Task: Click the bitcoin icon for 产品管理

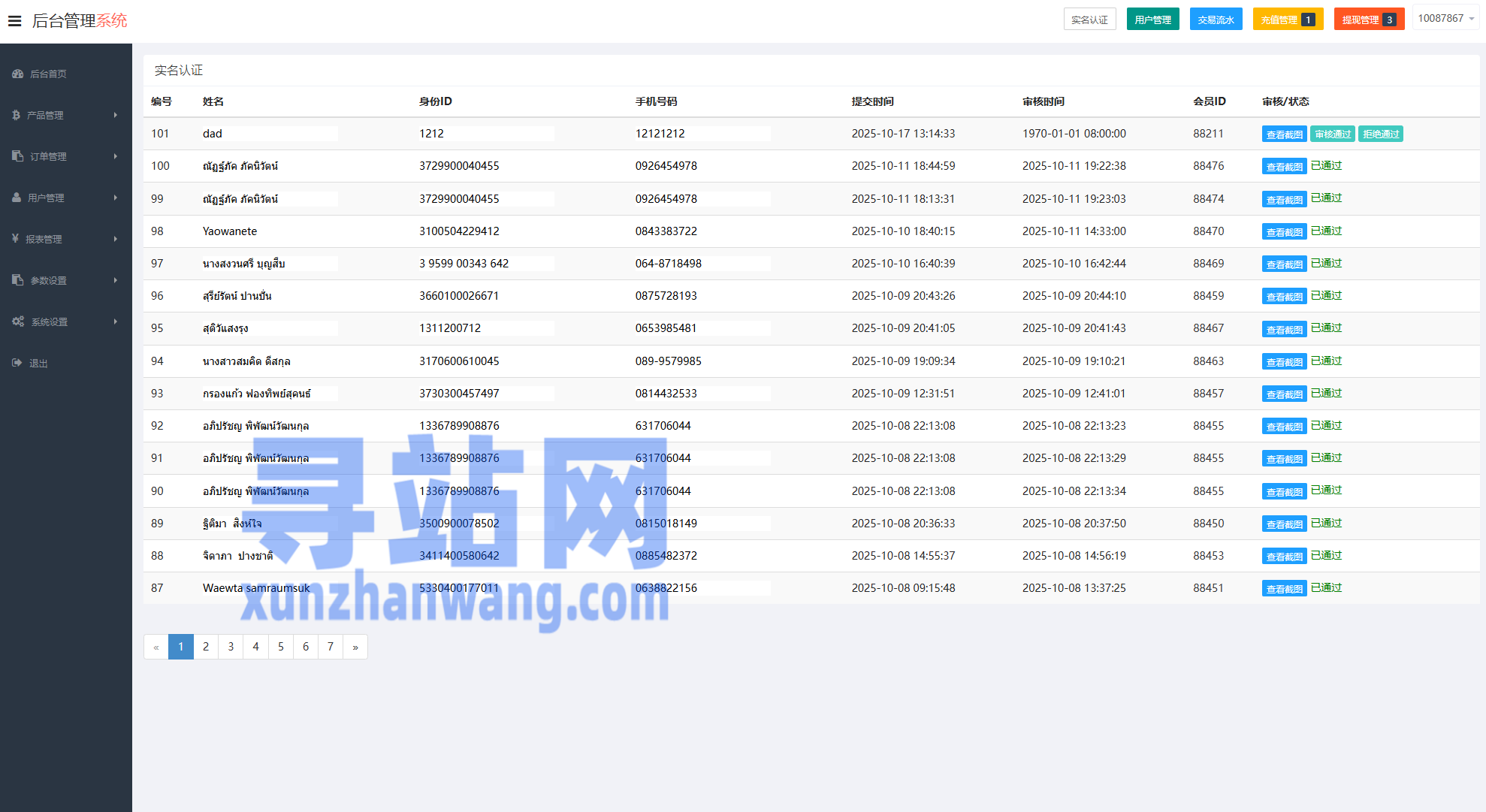Action: click(x=16, y=115)
